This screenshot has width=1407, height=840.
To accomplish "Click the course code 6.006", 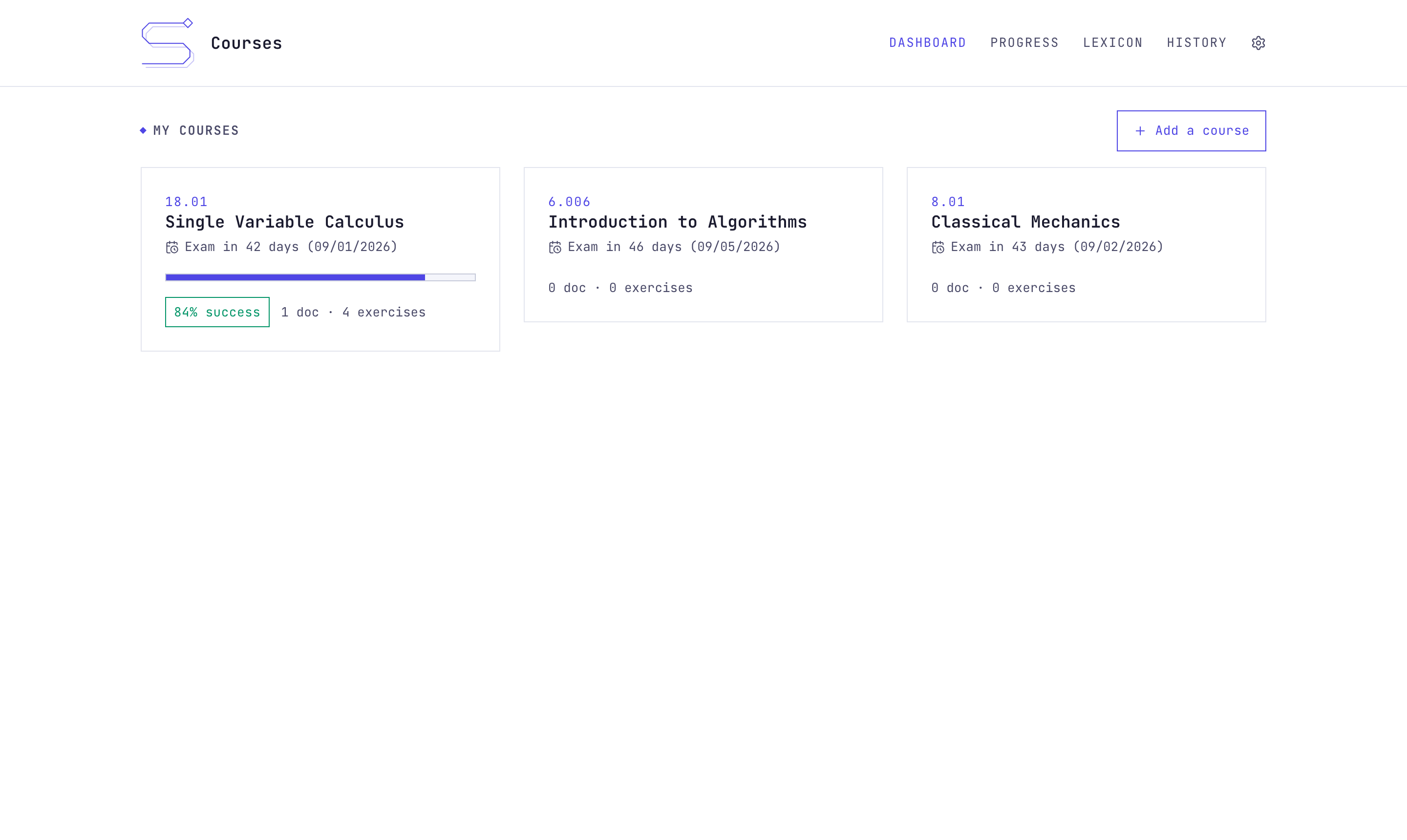I will 570,202.
